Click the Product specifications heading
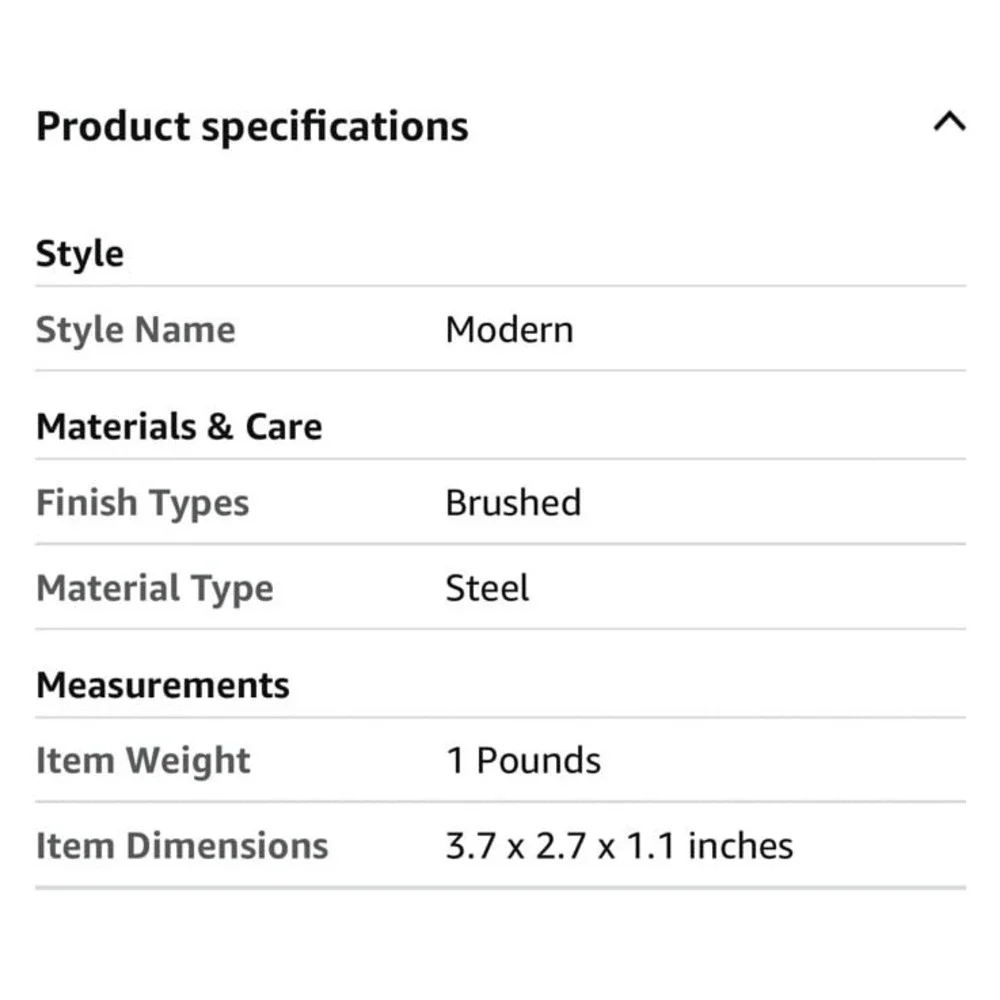This screenshot has width=1000, height=1000. [x=252, y=126]
